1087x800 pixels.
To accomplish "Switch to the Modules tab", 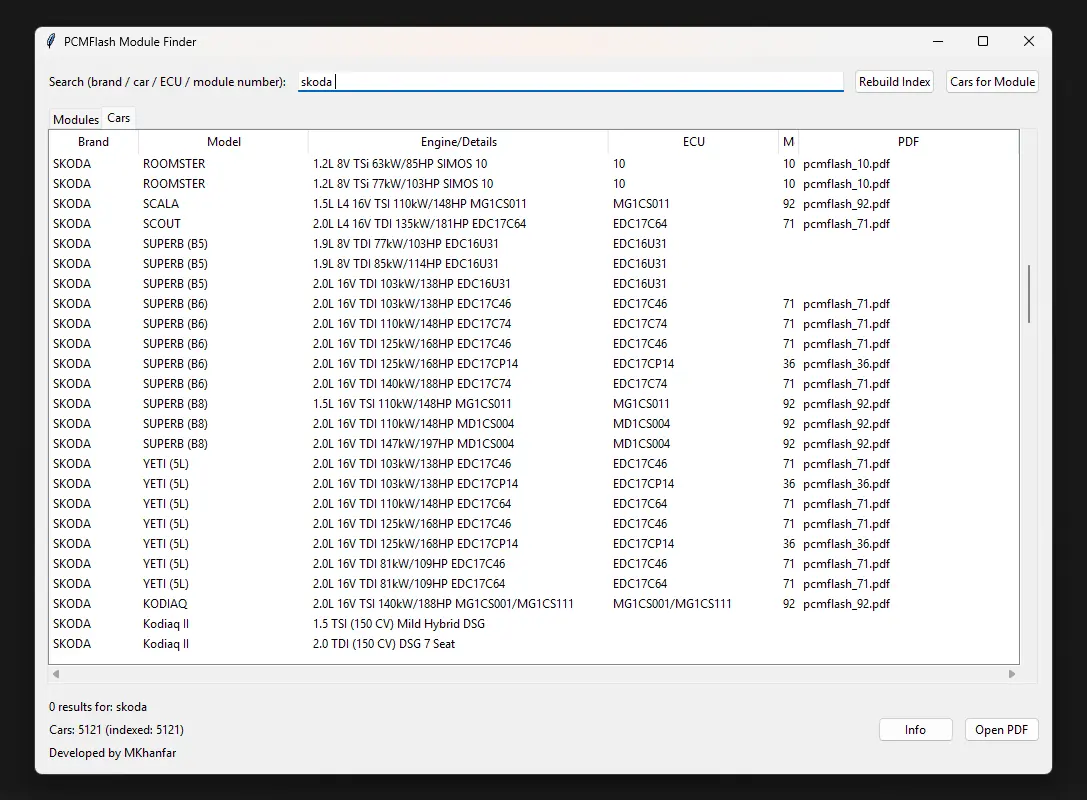I will [x=76, y=119].
